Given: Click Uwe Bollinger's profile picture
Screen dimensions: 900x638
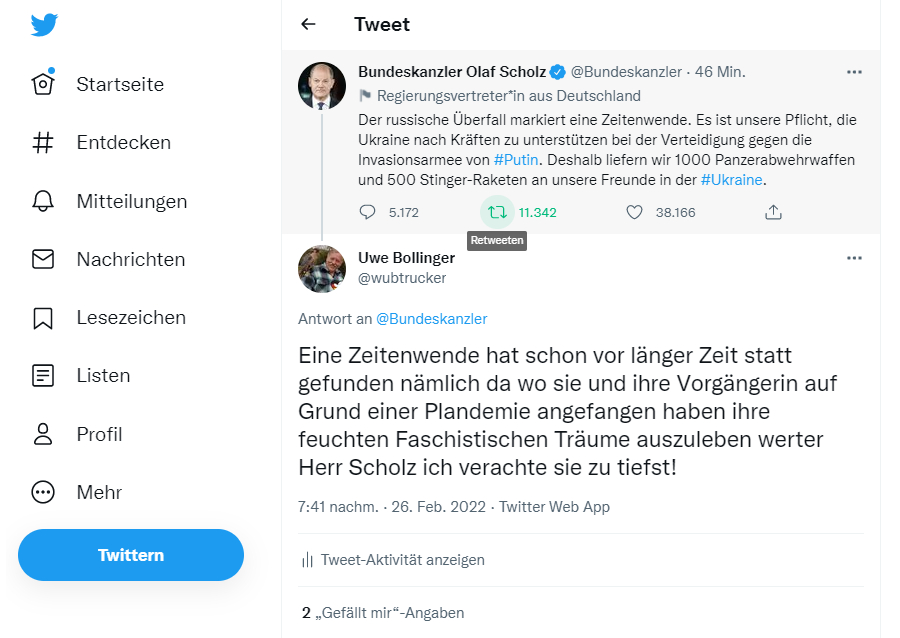Looking at the screenshot, I should (x=322, y=268).
